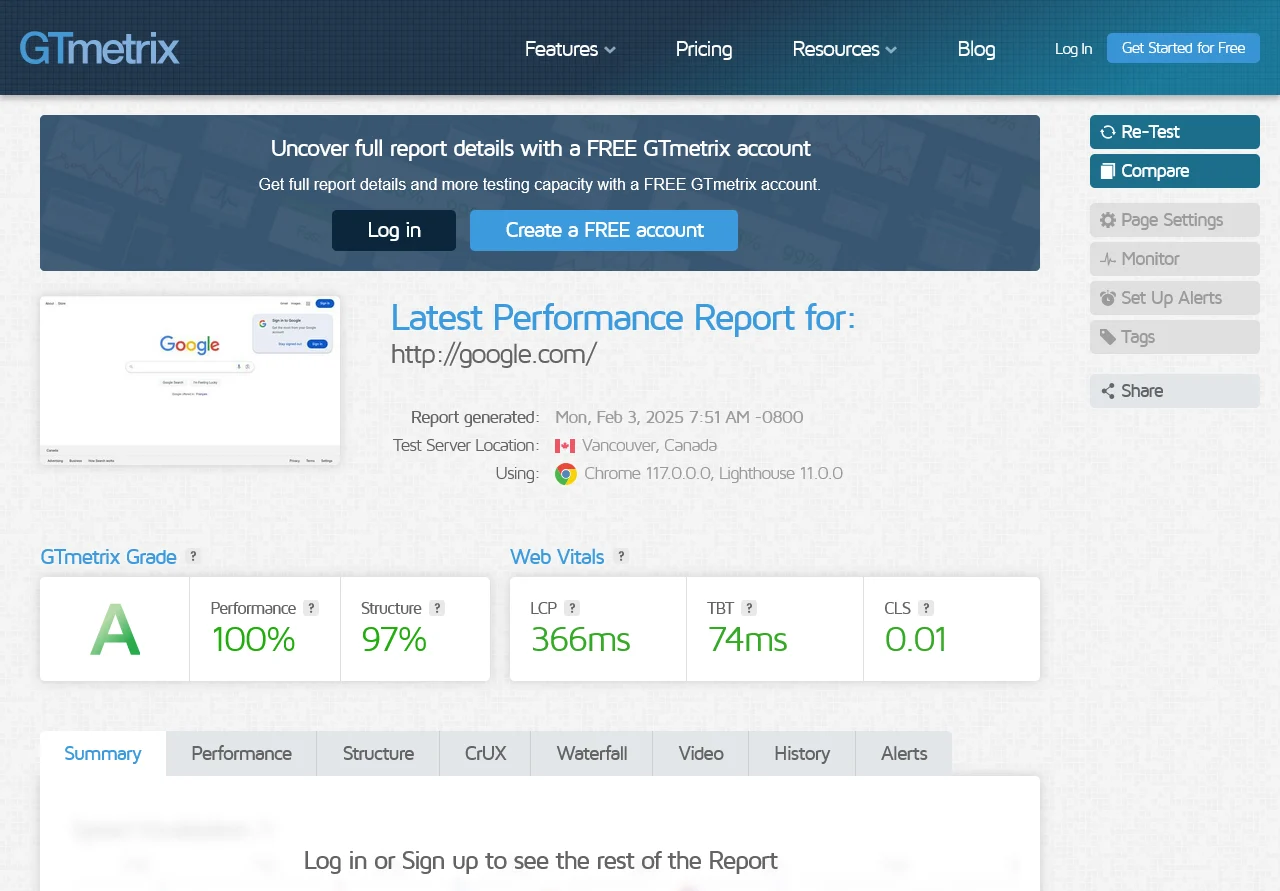Click the 366ms LCP value
This screenshot has width=1280, height=891.
[581, 639]
